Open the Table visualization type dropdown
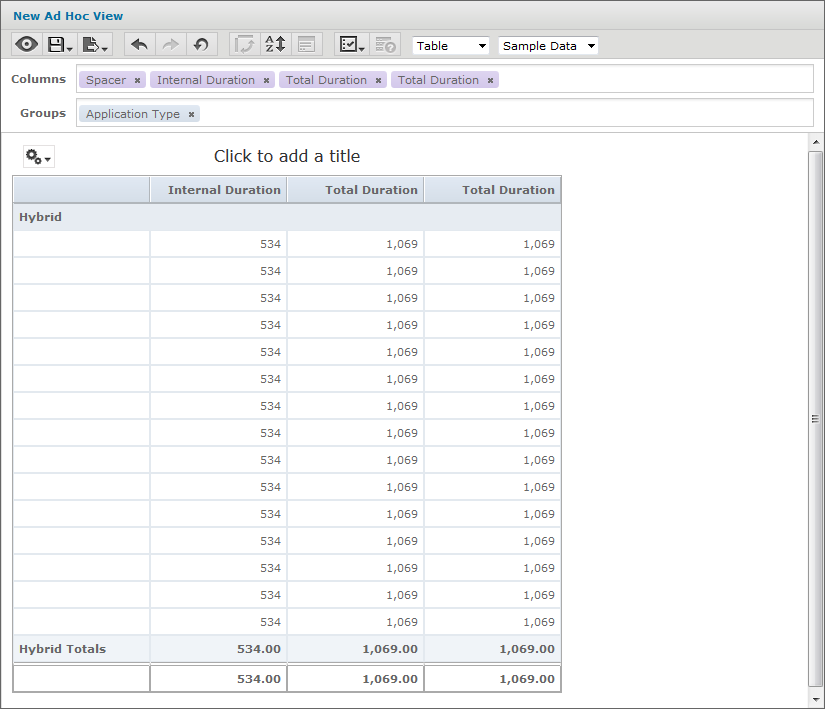 451,46
